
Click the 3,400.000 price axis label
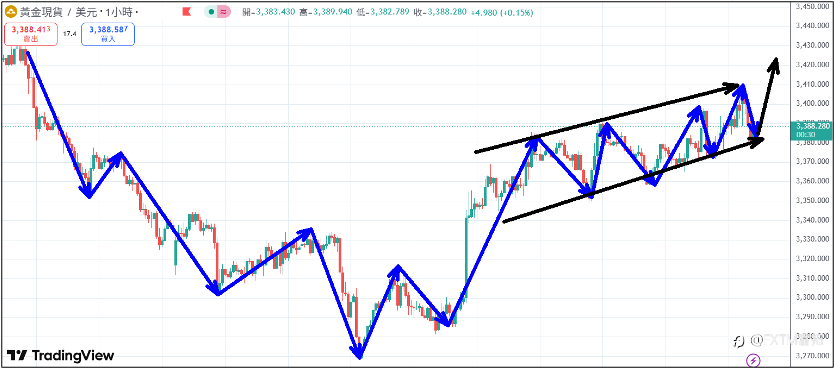click(x=813, y=103)
